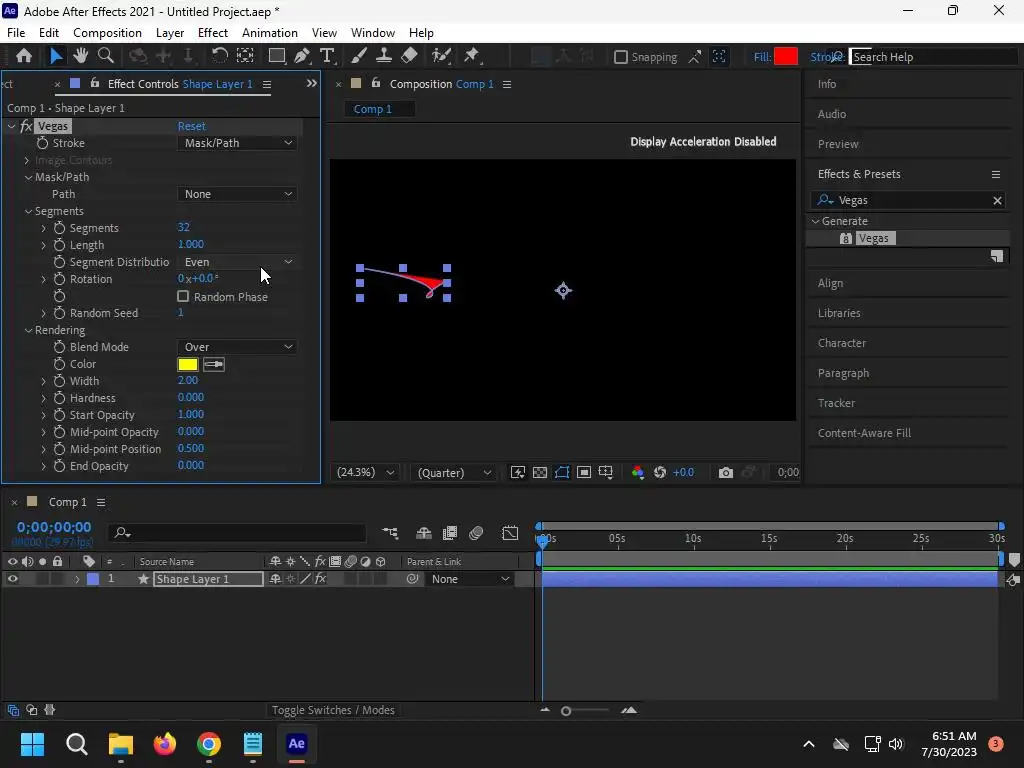
Task: Open the Animation menu
Action: (x=270, y=33)
